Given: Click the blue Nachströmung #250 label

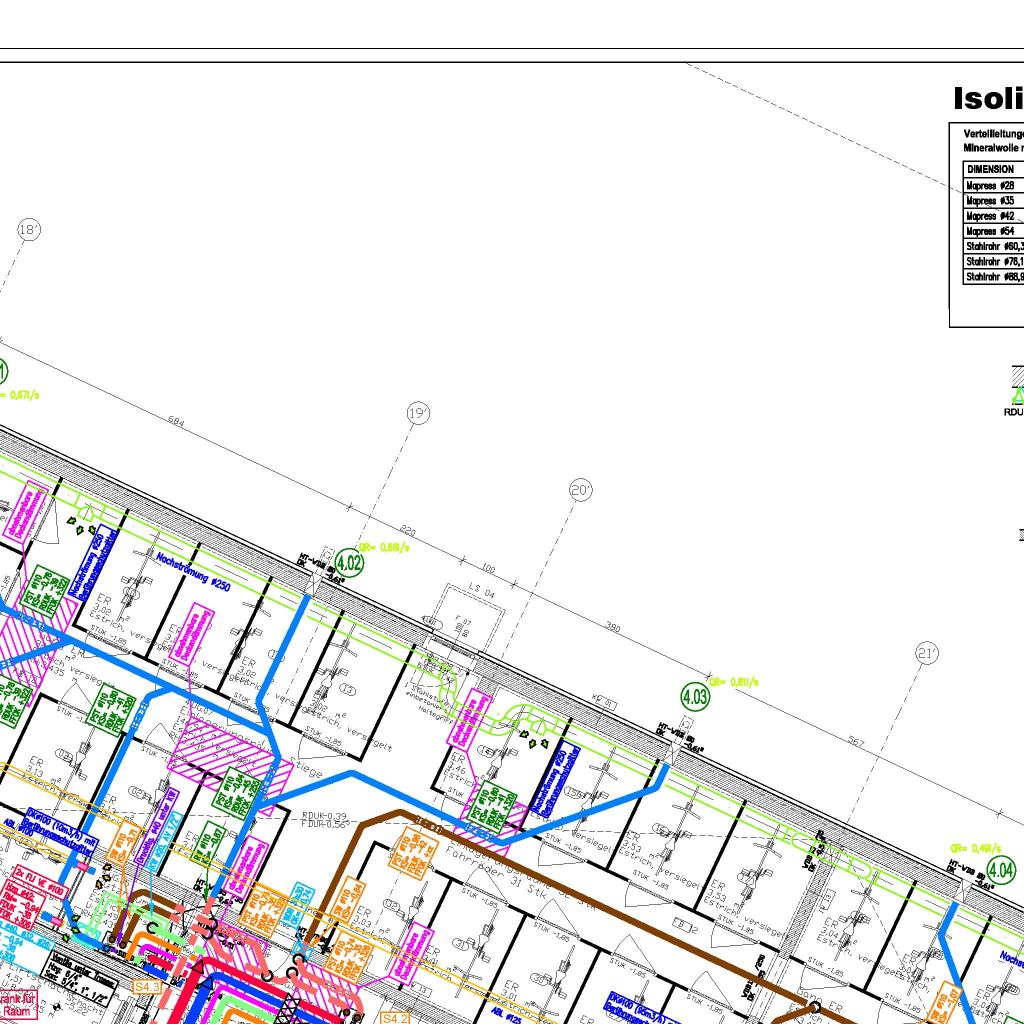Looking at the screenshot, I should (193, 571).
